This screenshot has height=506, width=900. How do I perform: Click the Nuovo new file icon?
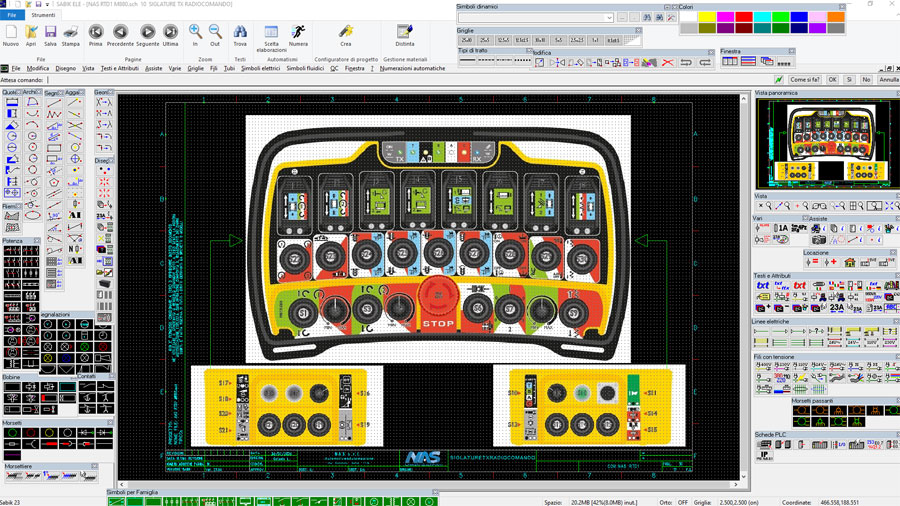[x=11, y=33]
